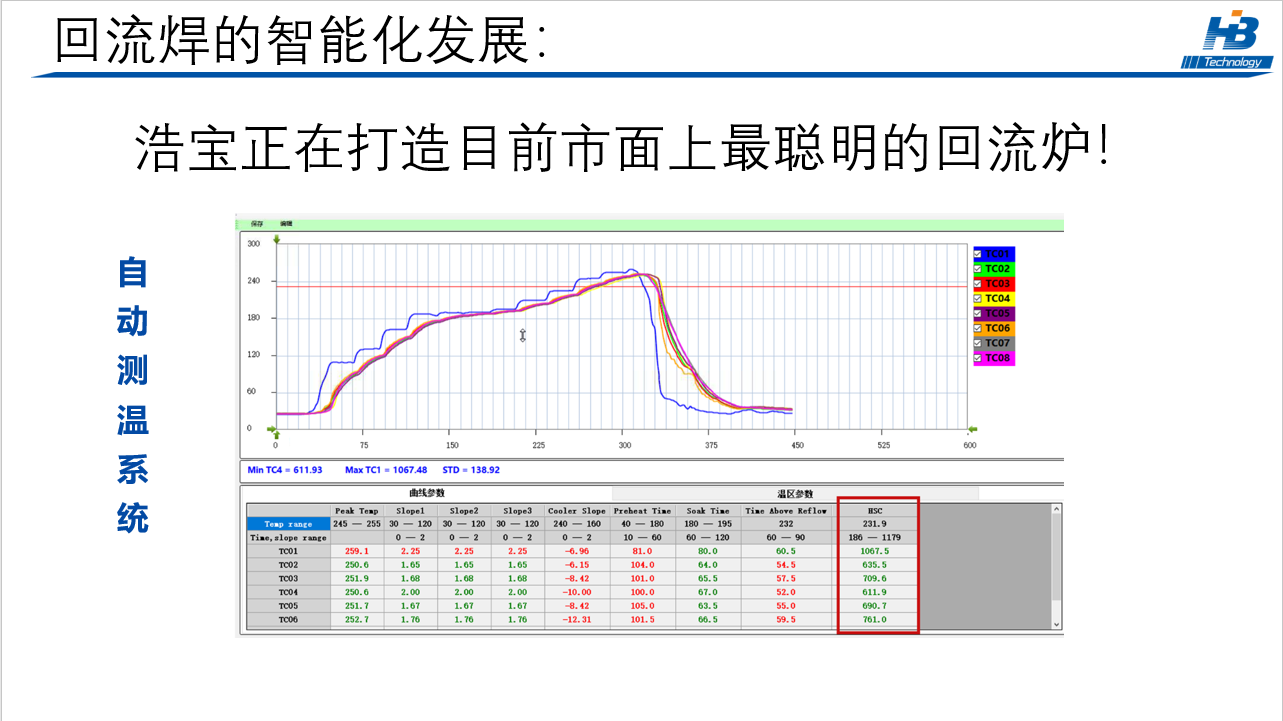This screenshot has width=1283, height=721.
Task: Select the Preheat Time column header
Action: [x=642, y=511]
